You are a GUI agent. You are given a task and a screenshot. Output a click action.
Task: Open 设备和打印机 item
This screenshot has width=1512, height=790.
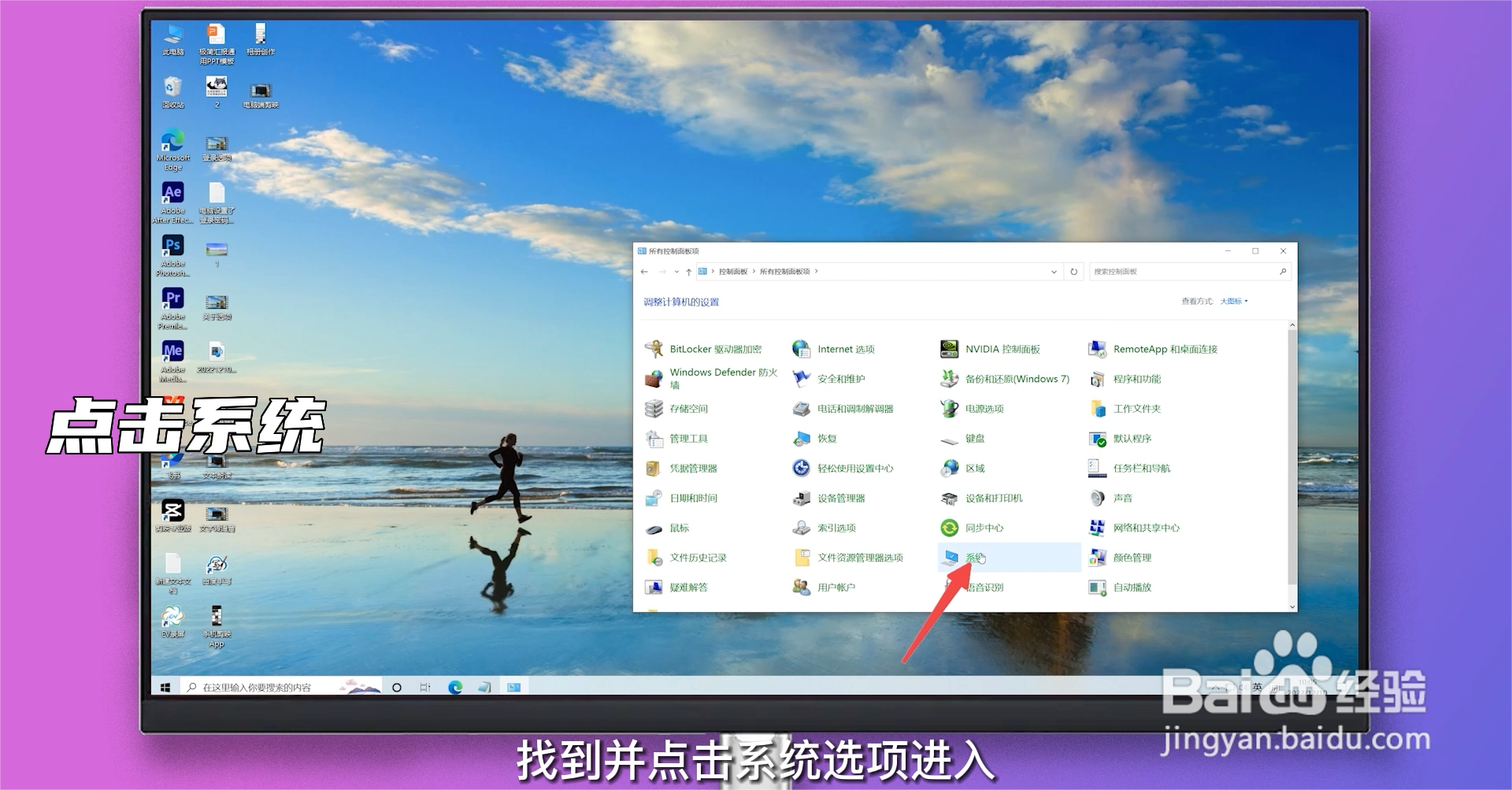point(982,499)
